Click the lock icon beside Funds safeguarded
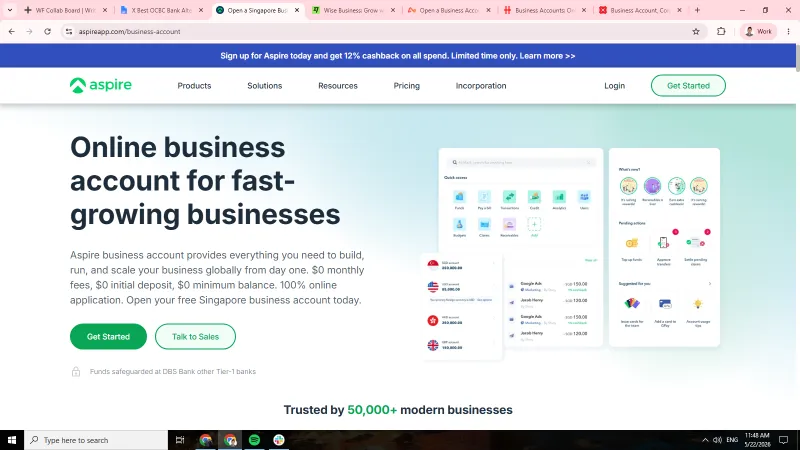800x450 pixels. 76,371
